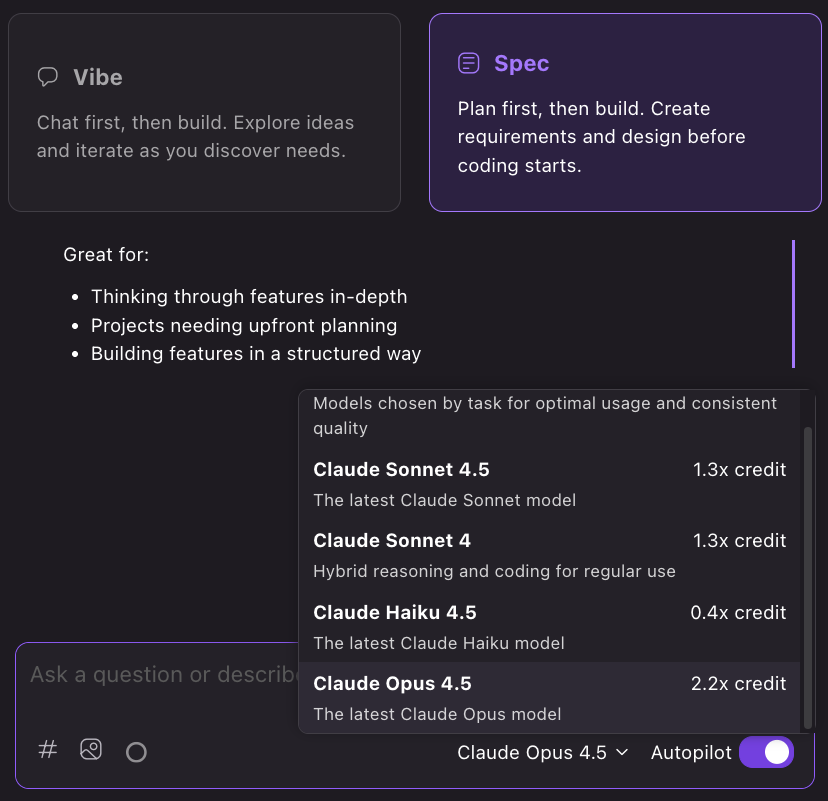Screen dimensions: 828x801
Task: Click the chevron beside Claude Opus 4.5
Action: pyautogui.click(x=623, y=752)
